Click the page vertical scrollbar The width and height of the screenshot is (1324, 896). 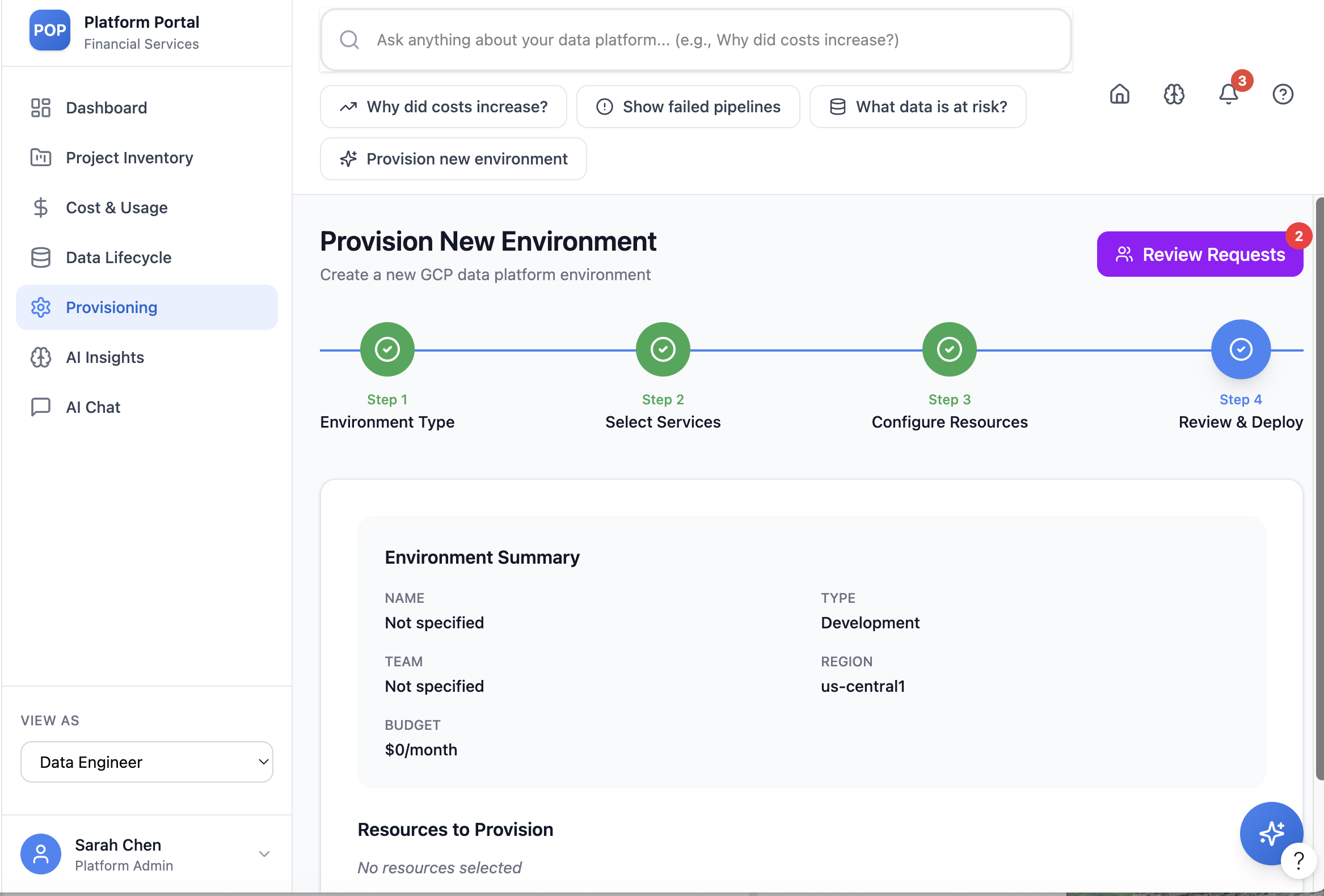1319,489
